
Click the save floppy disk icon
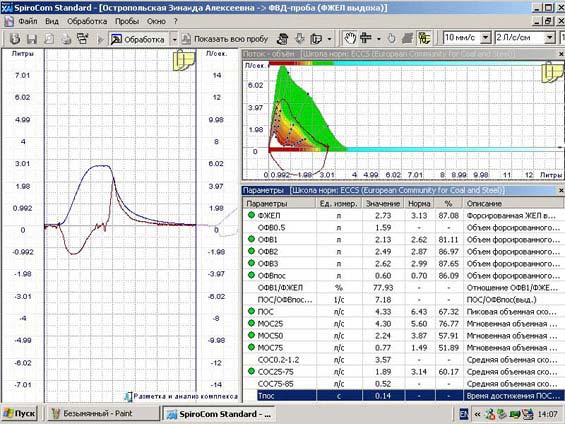(x=32, y=39)
